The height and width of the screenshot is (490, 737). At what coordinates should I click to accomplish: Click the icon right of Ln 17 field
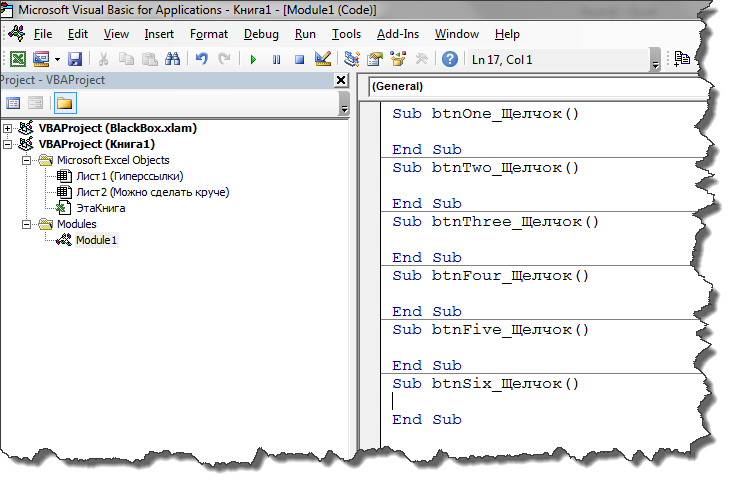(682, 59)
